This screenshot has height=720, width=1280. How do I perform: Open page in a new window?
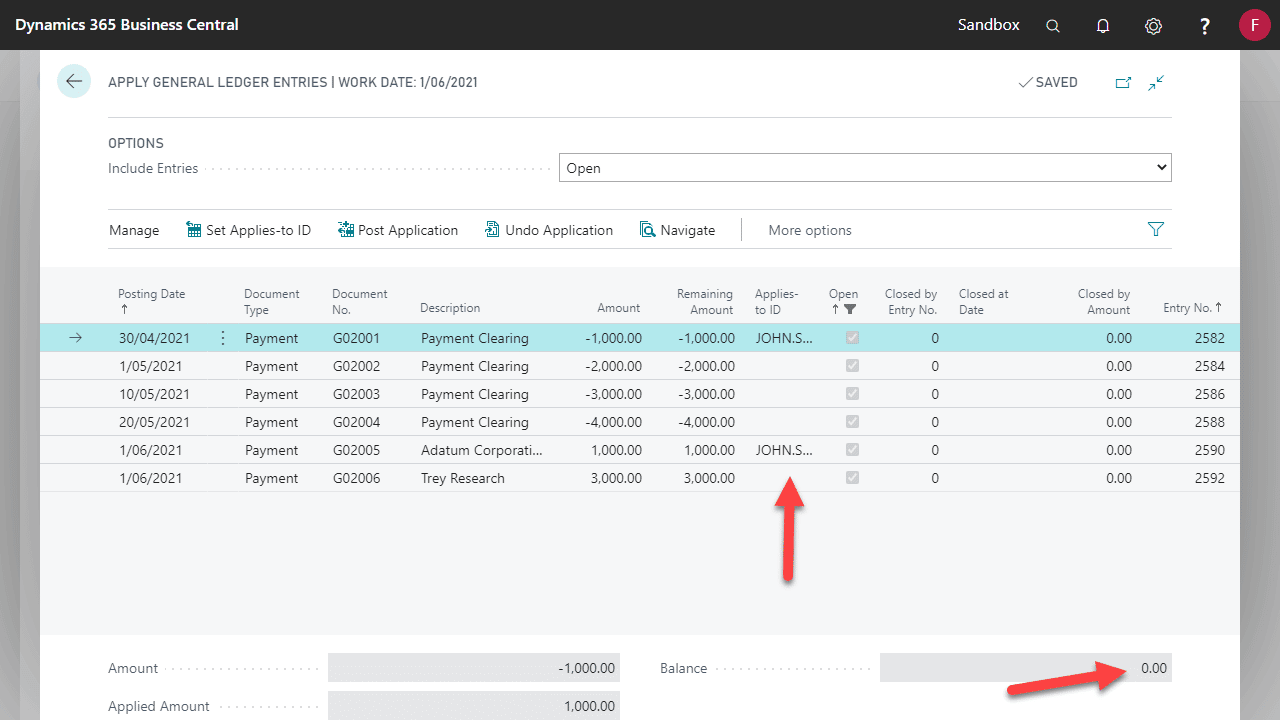click(1123, 83)
